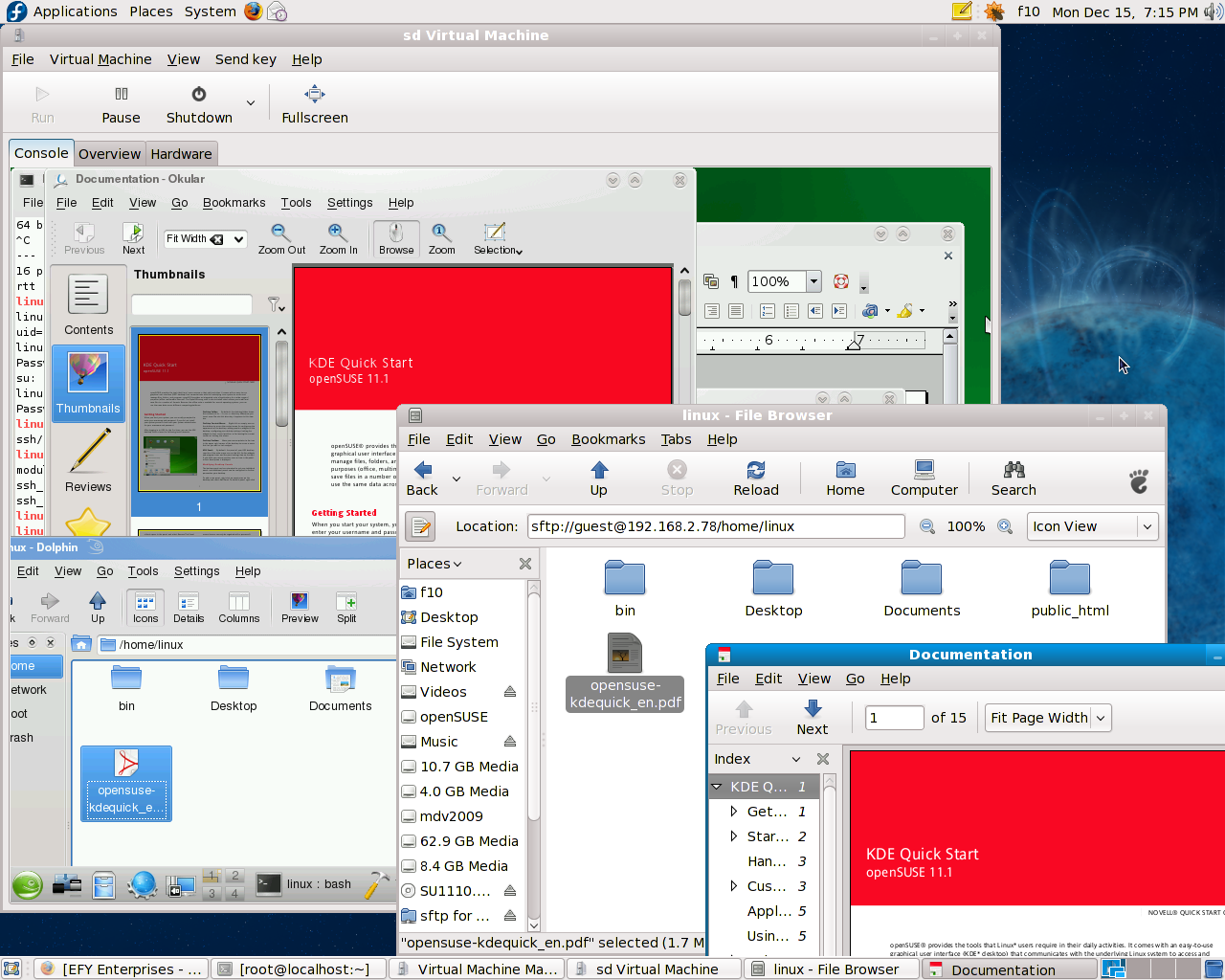Open the Icon View dropdown

coord(1092,526)
